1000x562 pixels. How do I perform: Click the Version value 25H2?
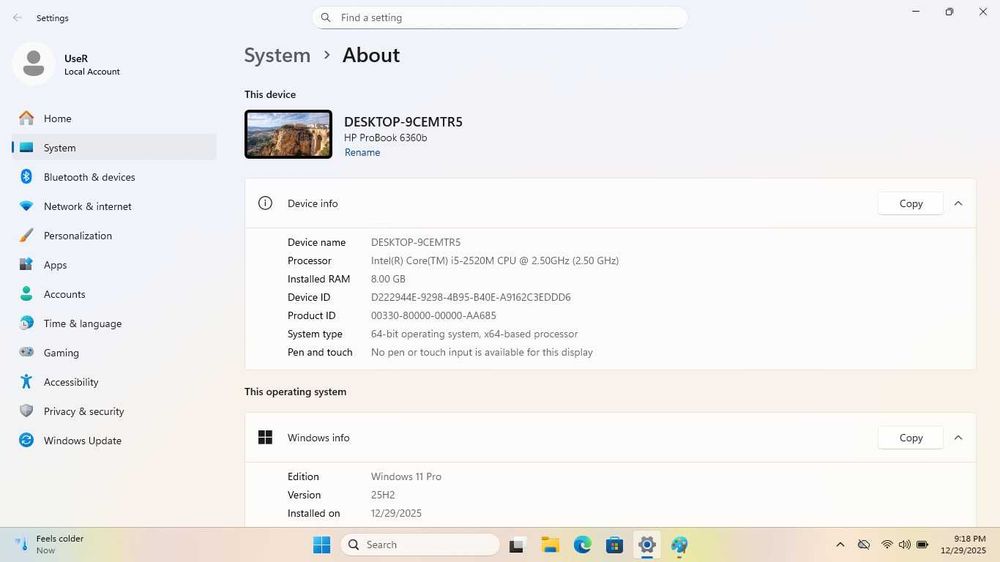tap(383, 495)
